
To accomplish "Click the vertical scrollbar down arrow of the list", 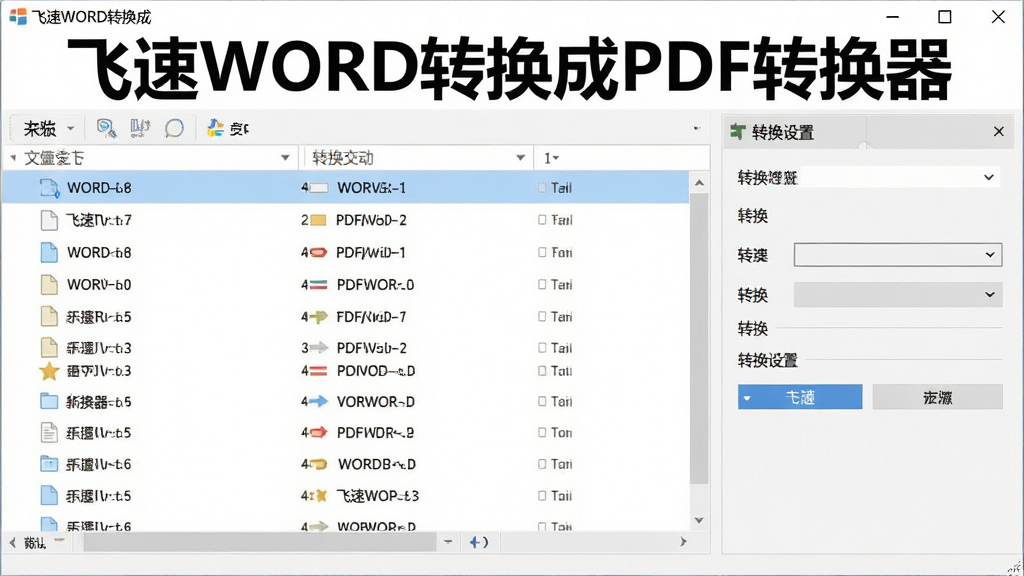I will tap(699, 520).
